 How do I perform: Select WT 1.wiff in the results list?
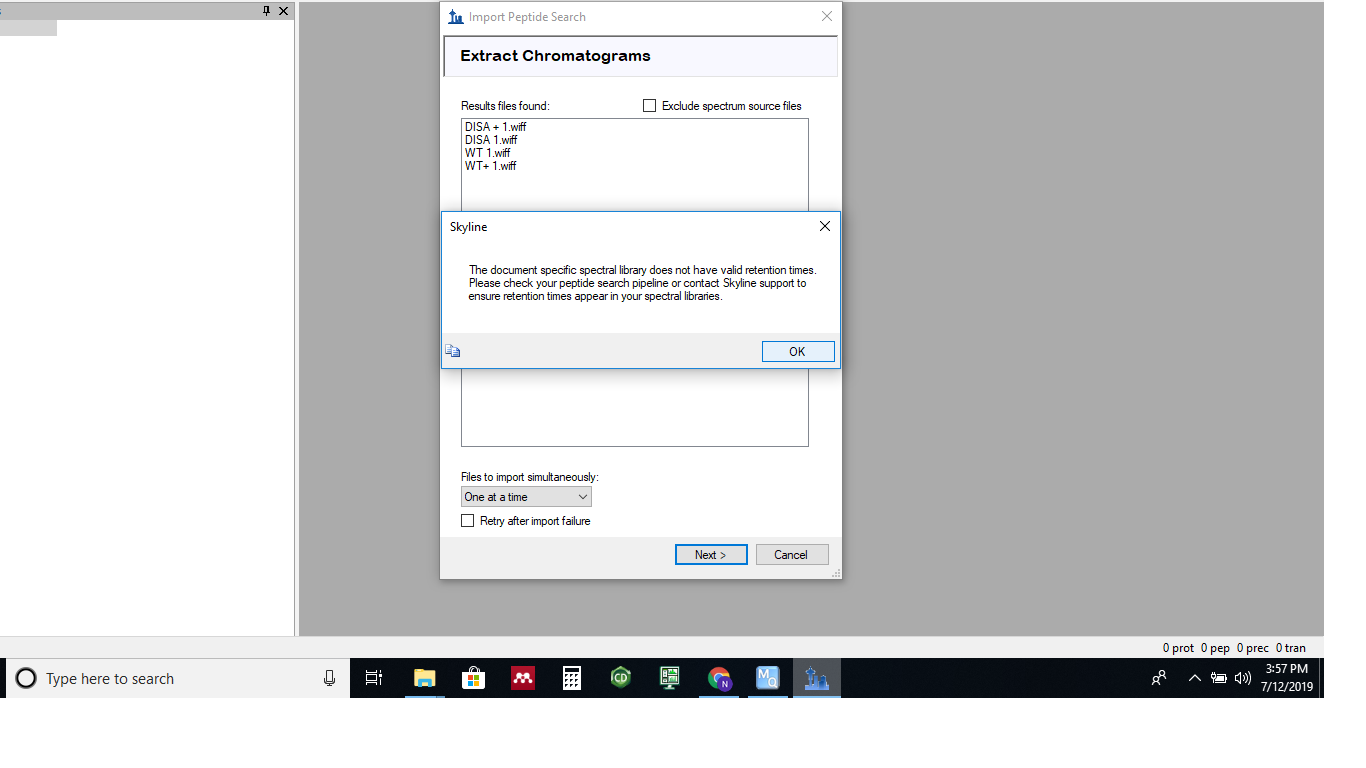(488, 153)
